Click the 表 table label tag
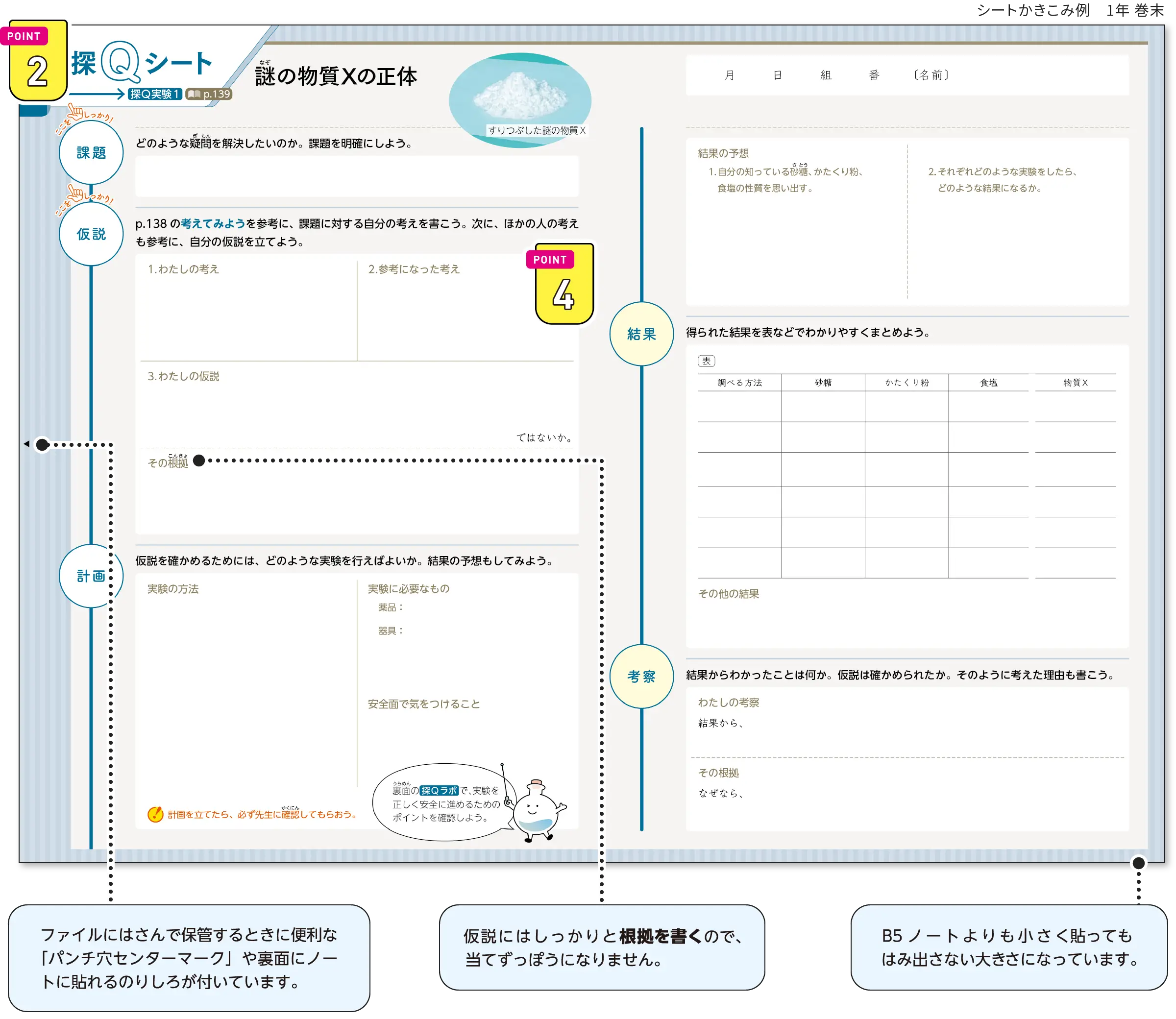Screen dimensions: 1176x1019 (x=706, y=361)
